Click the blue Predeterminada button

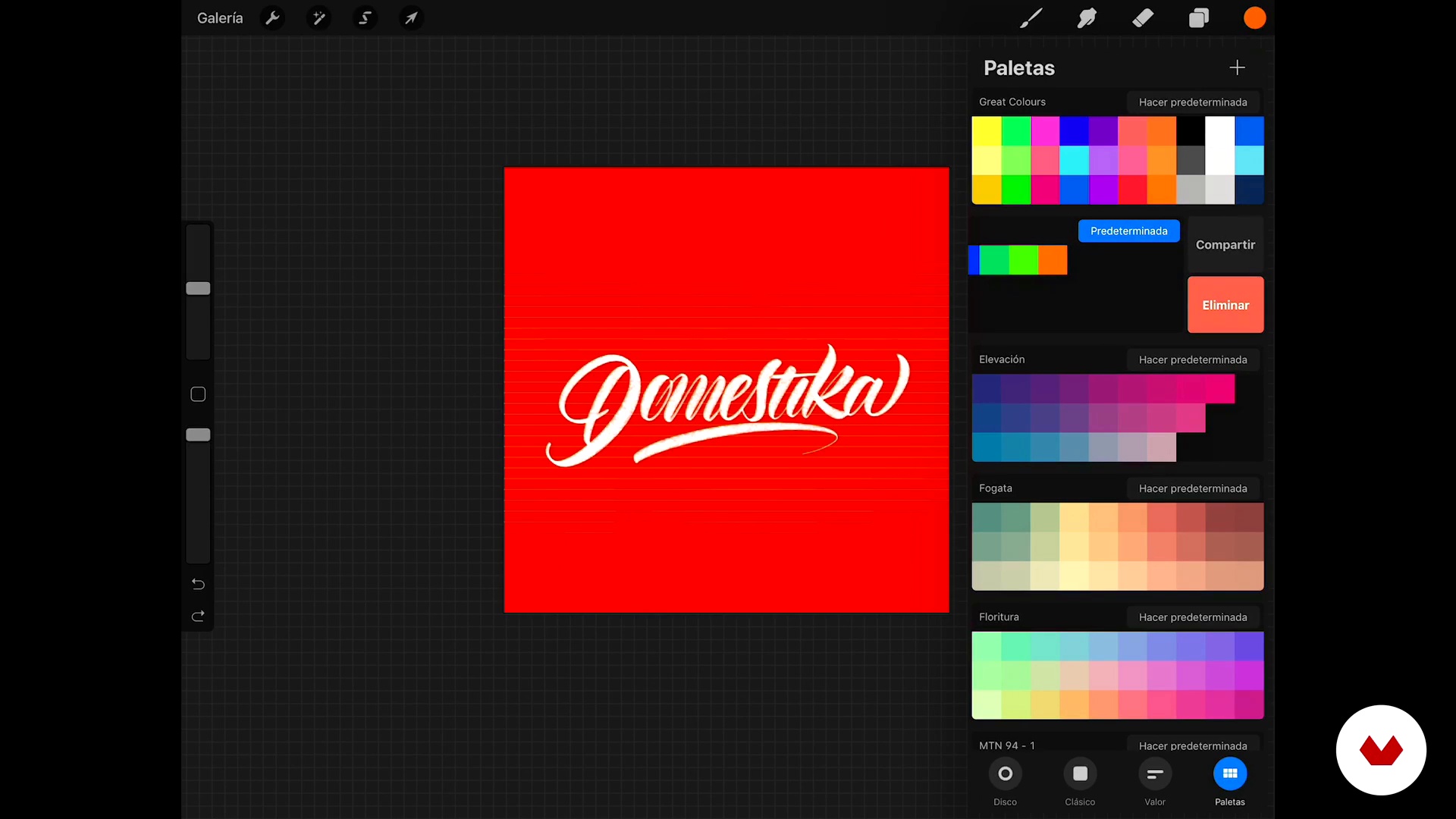click(1129, 231)
